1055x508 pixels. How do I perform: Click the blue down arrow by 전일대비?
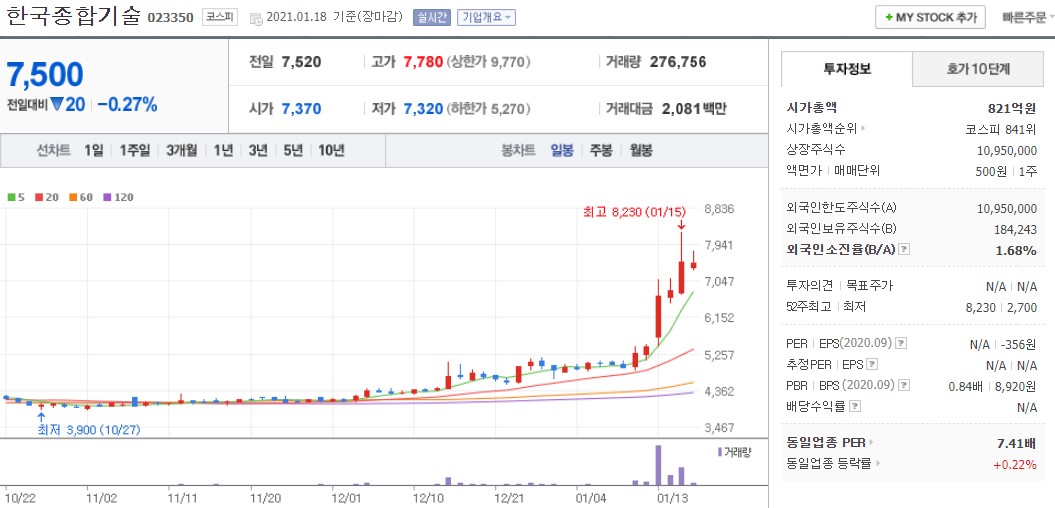tap(57, 105)
